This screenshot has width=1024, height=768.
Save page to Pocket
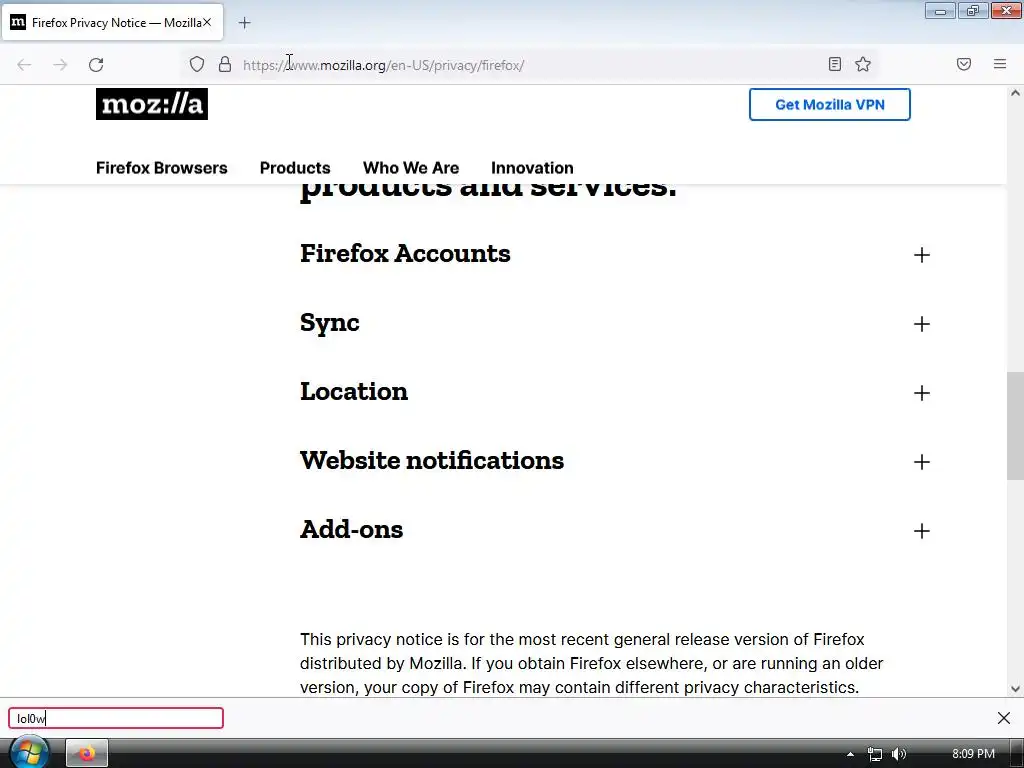click(x=964, y=64)
